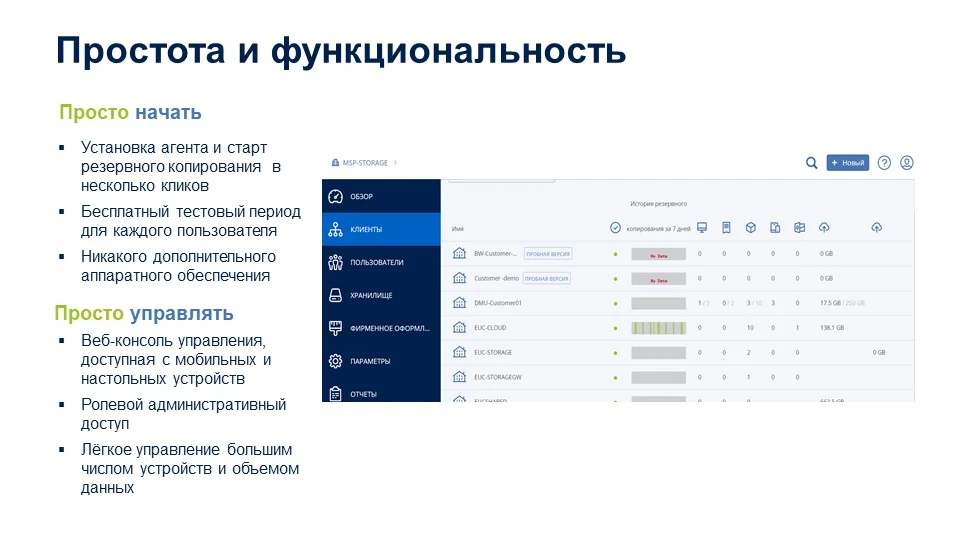Expand the chevron after MSP-STORAGE breadcrumb
Viewport: 960px width, 540px height.
click(396, 163)
